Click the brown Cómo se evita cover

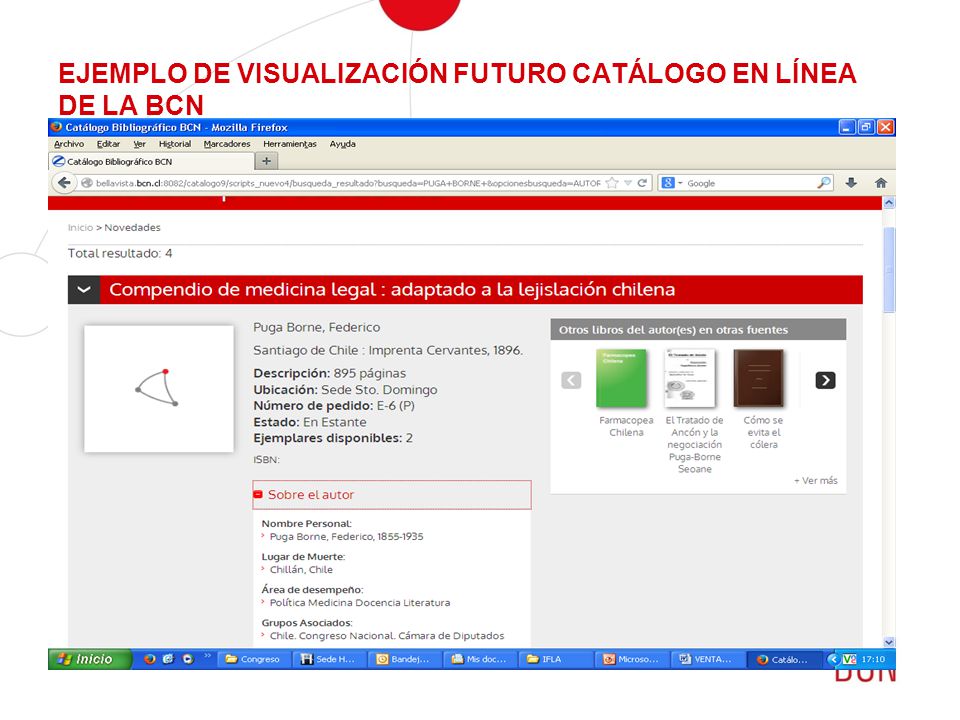pyautogui.click(x=758, y=378)
